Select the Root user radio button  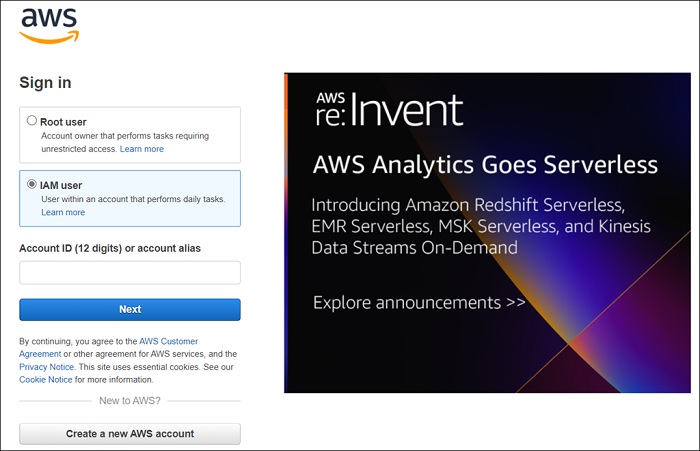32,121
